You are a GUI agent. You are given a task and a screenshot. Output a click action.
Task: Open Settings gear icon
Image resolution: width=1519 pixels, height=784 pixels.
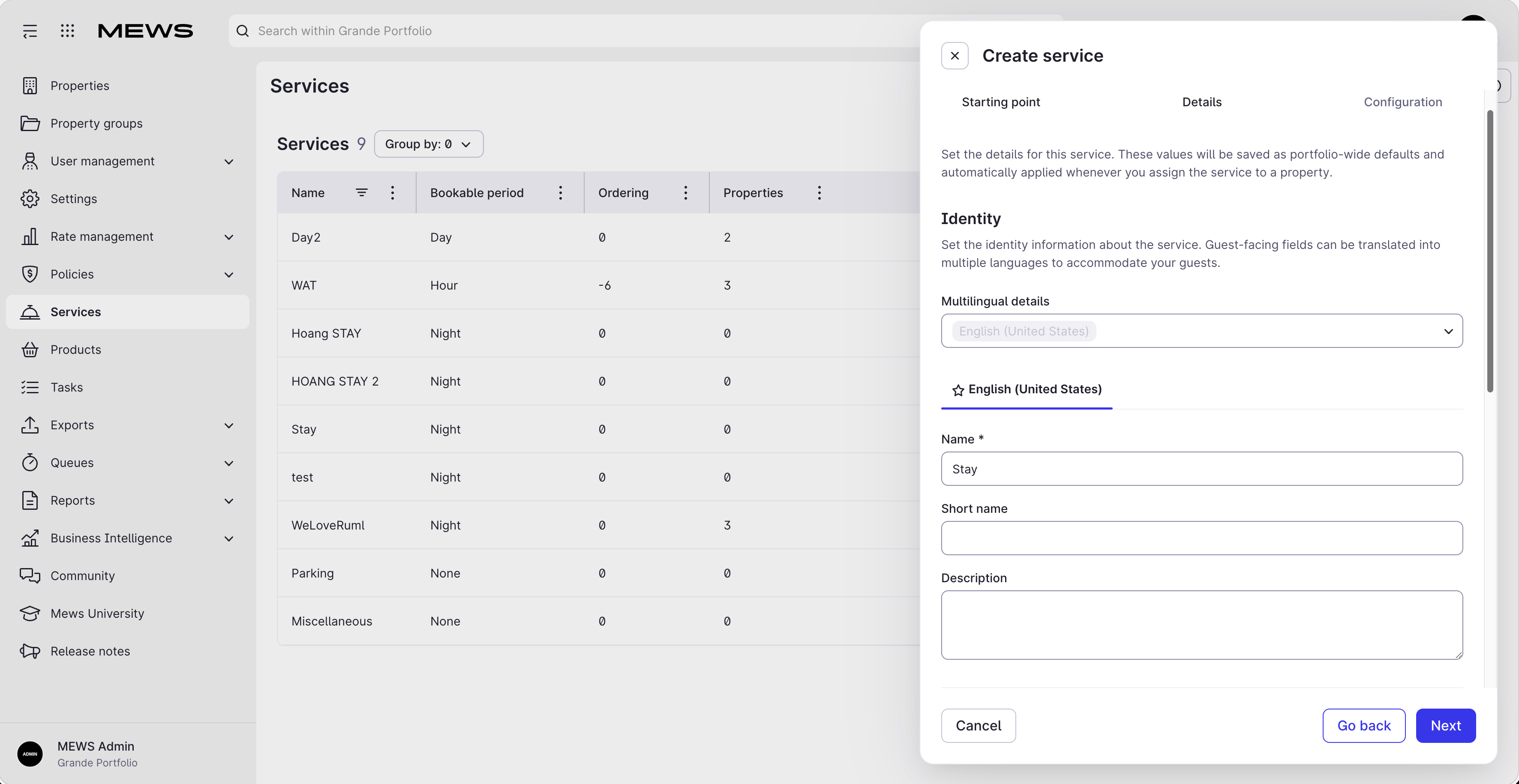[x=30, y=199]
